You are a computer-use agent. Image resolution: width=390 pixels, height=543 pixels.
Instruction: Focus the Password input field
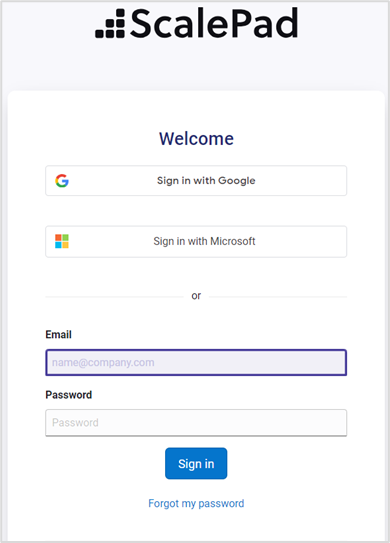click(196, 423)
